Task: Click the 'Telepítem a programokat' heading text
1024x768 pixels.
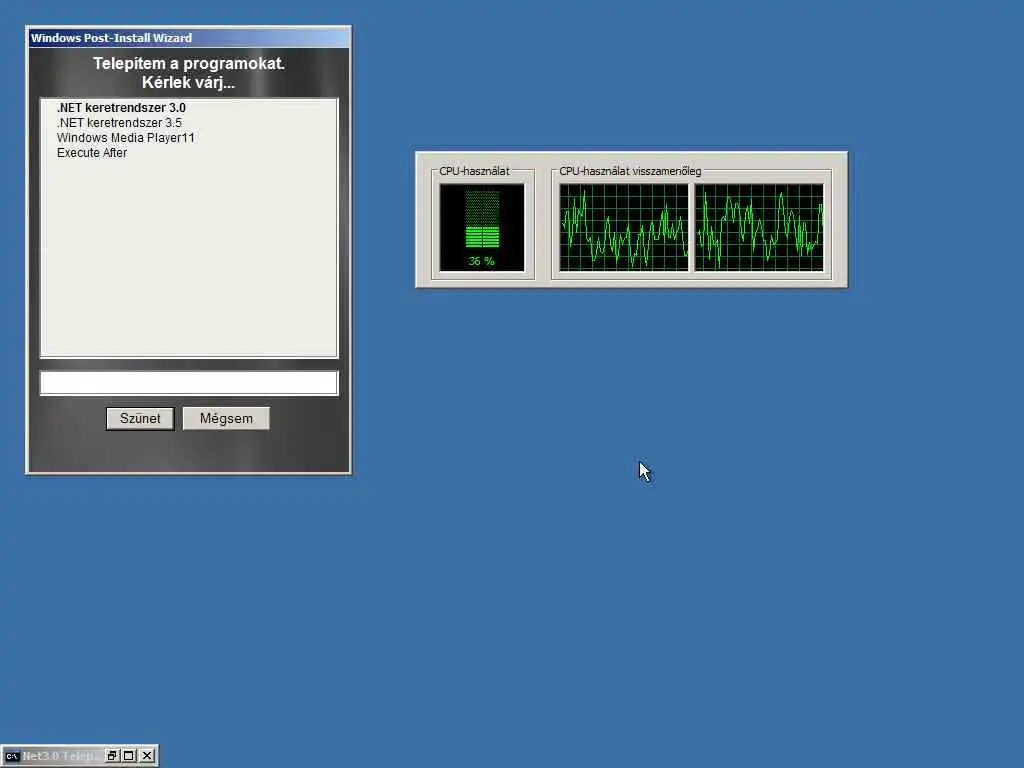Action: pyautogui.click(x=189, y=63)
